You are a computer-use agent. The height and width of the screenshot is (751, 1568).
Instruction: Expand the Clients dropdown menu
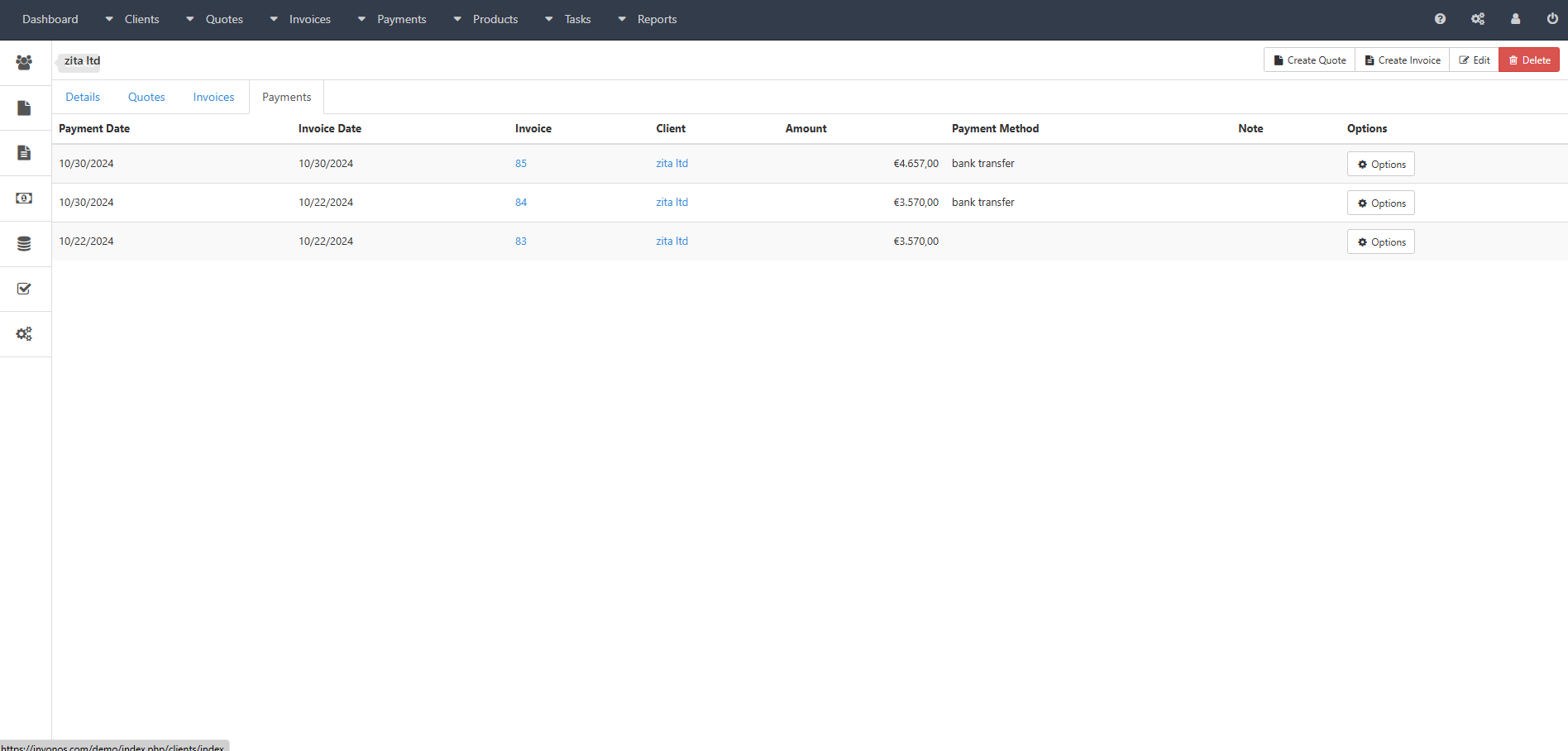[x=132, y=19]
